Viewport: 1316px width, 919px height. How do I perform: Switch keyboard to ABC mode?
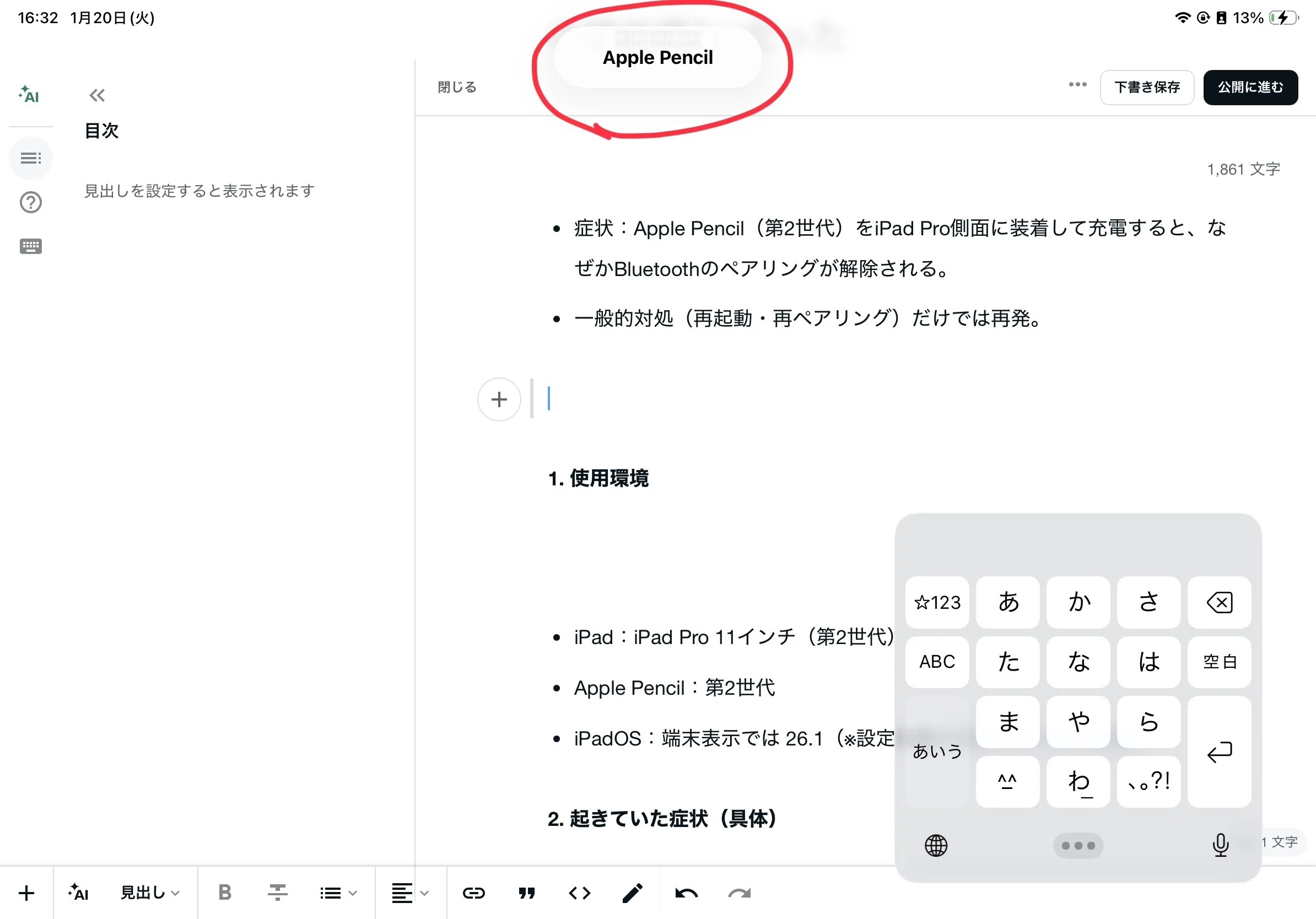937,662
